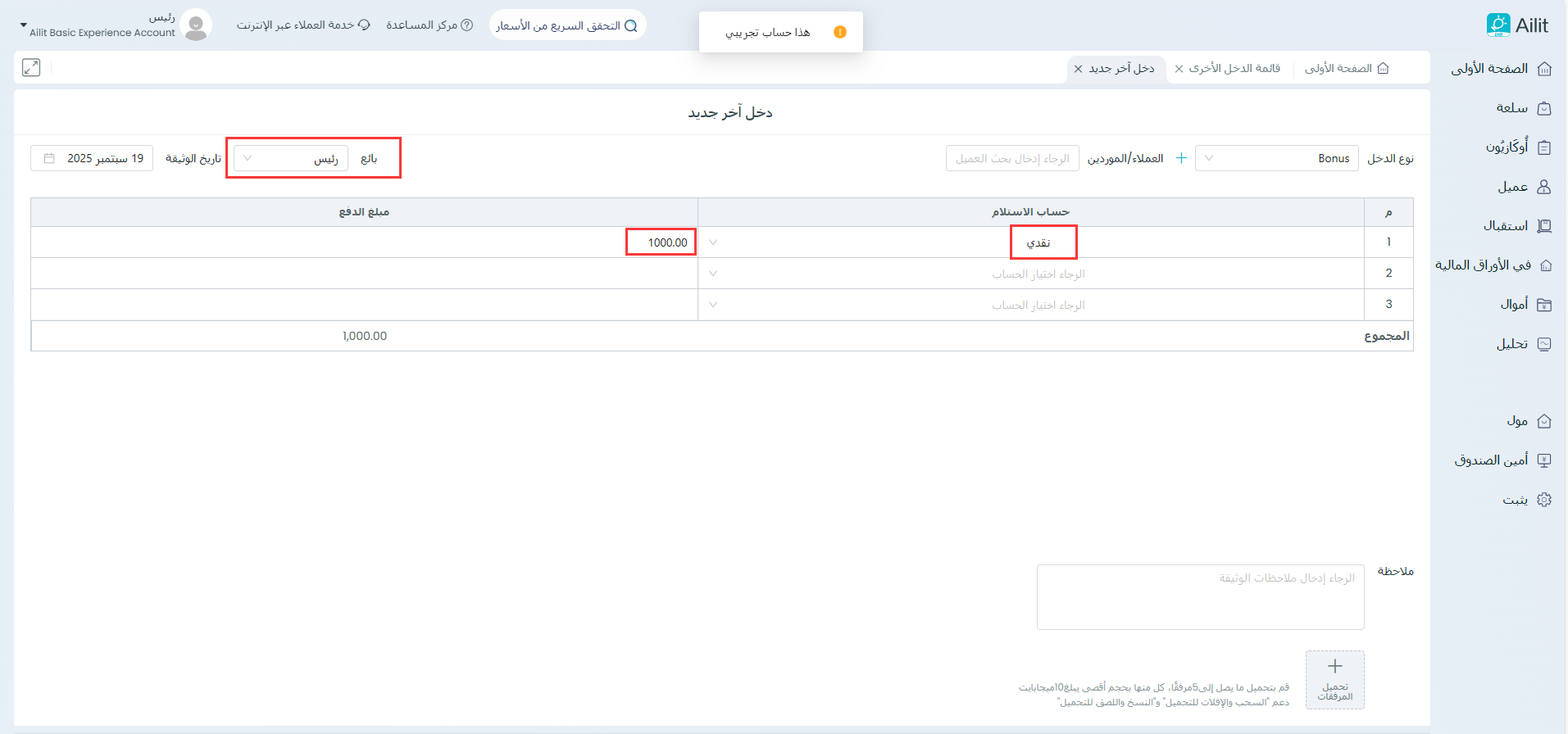
Task: Open تحليل in the sidebar
Action: (1511, 344)
